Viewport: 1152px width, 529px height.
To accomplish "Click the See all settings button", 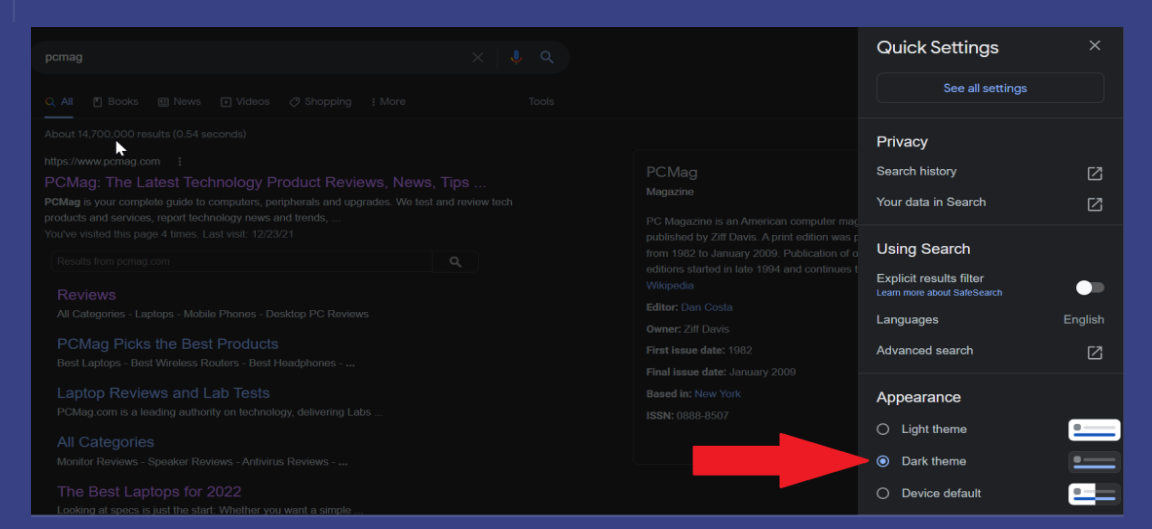I will click(990, 88).
